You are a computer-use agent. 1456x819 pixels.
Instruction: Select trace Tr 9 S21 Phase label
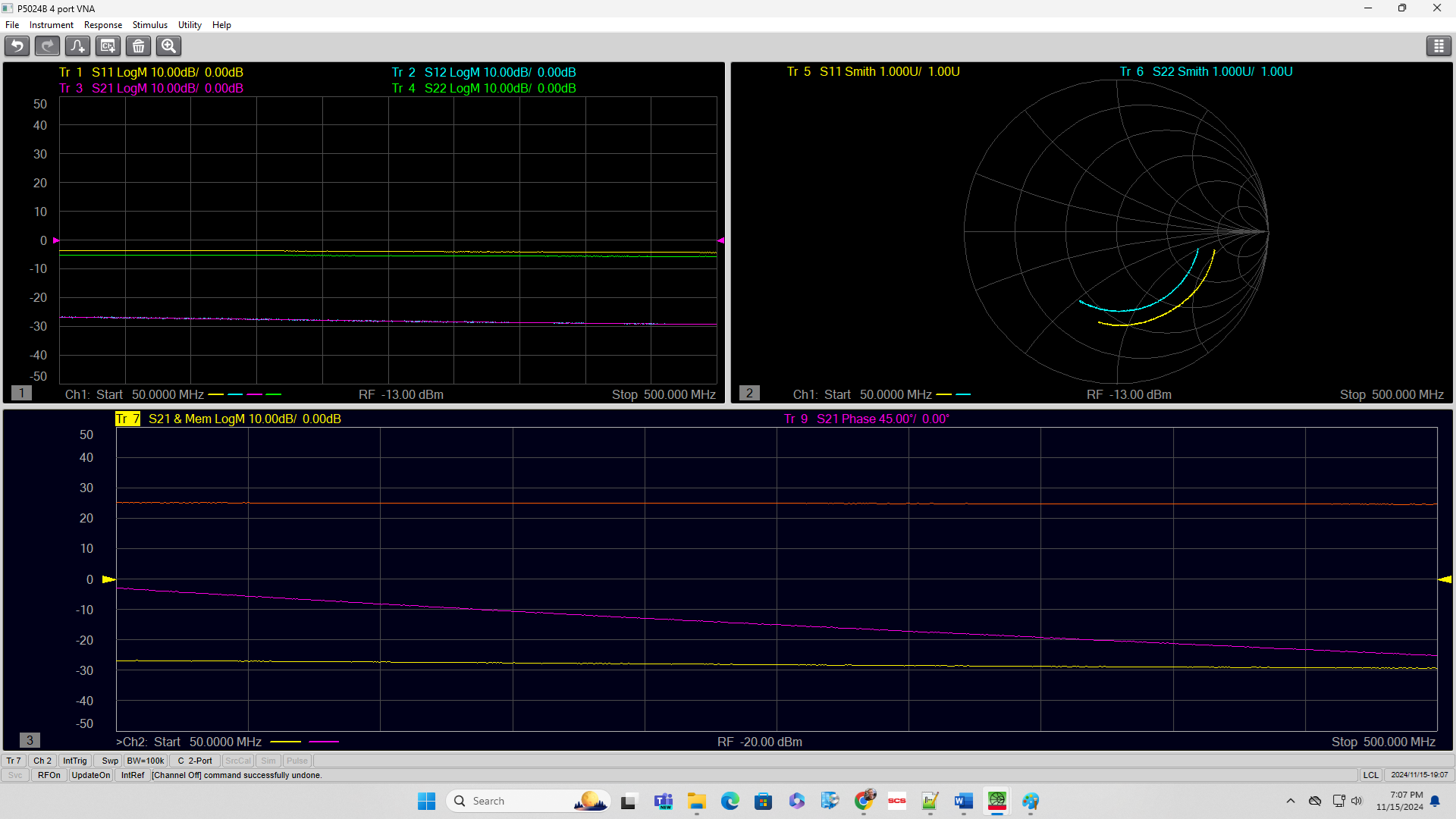pyautogui.click(x=867, y=419)
